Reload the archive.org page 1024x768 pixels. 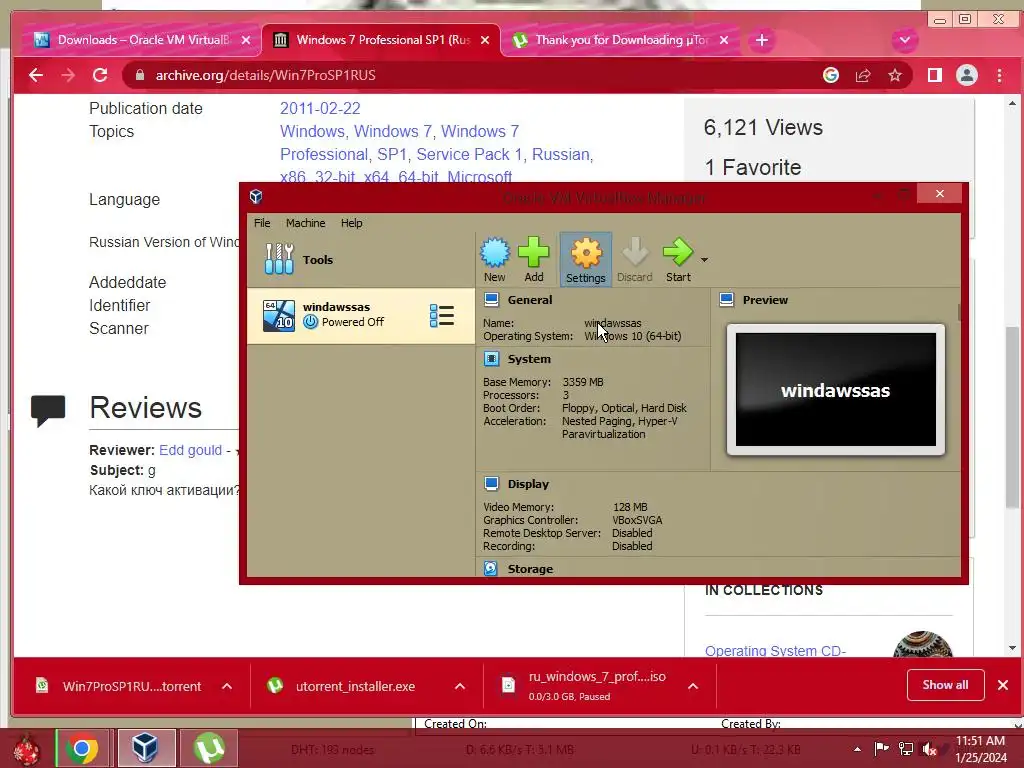coord(100,75)
